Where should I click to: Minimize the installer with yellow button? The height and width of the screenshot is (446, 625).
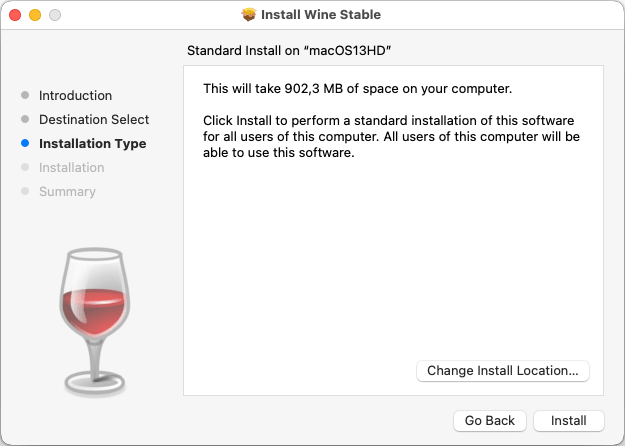[35, 15]
